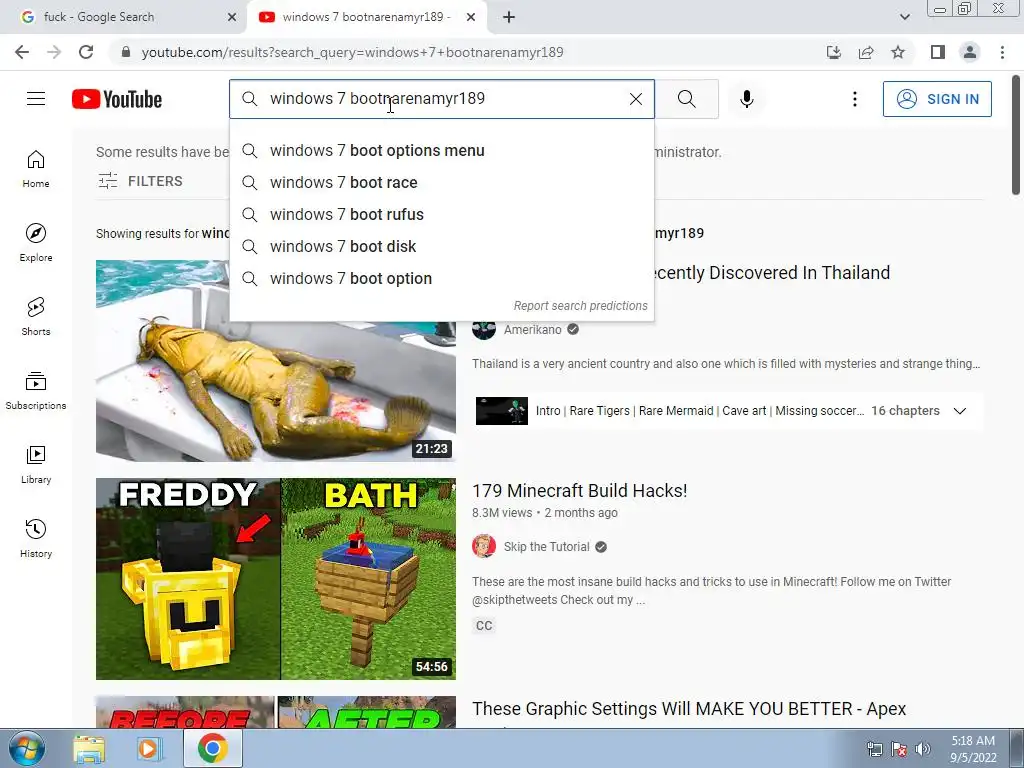Screen dimensions: 1024x768
Task: Click the SIGN IN button
Action: (x=937, y=99)
